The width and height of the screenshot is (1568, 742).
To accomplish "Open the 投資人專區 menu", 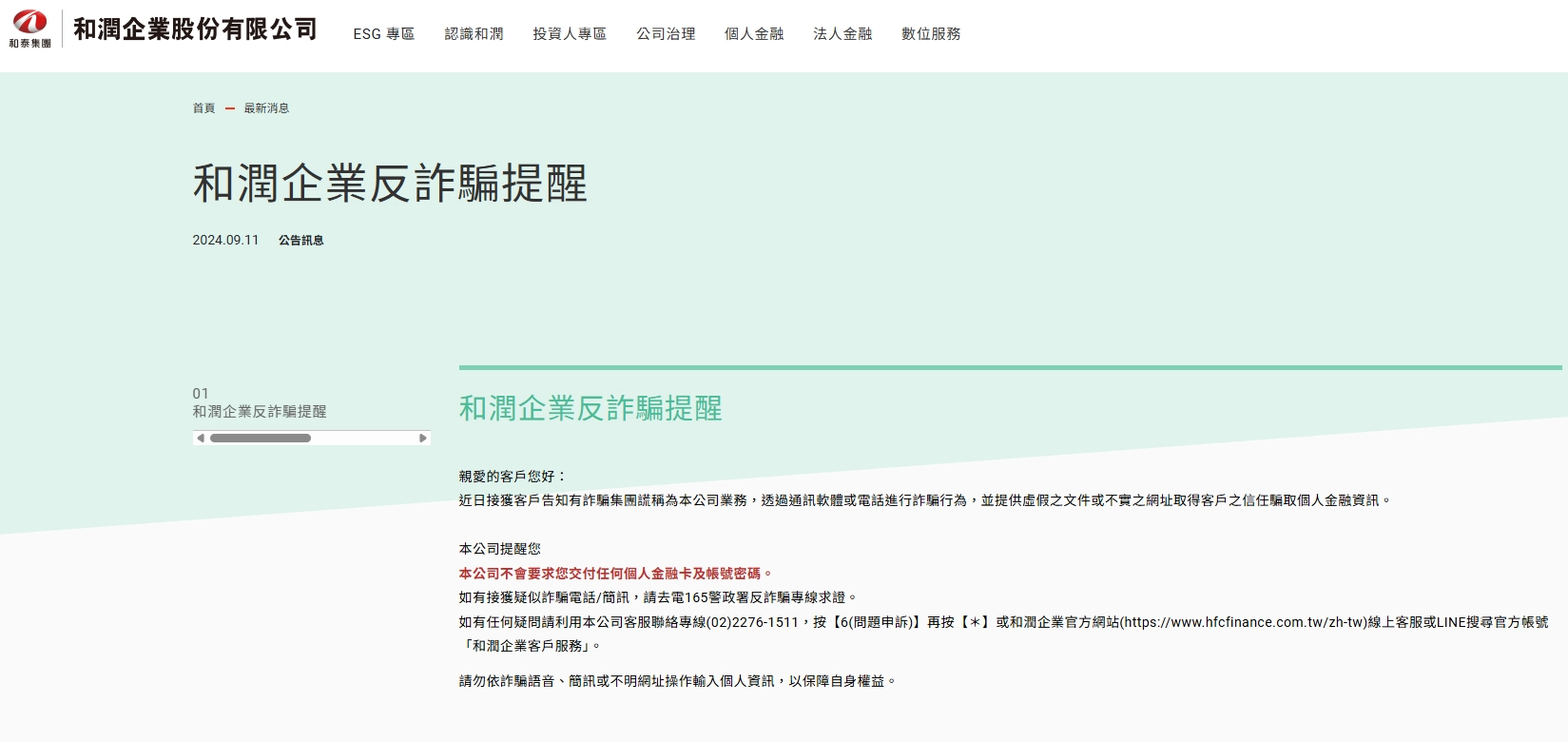I will (570, 34).
